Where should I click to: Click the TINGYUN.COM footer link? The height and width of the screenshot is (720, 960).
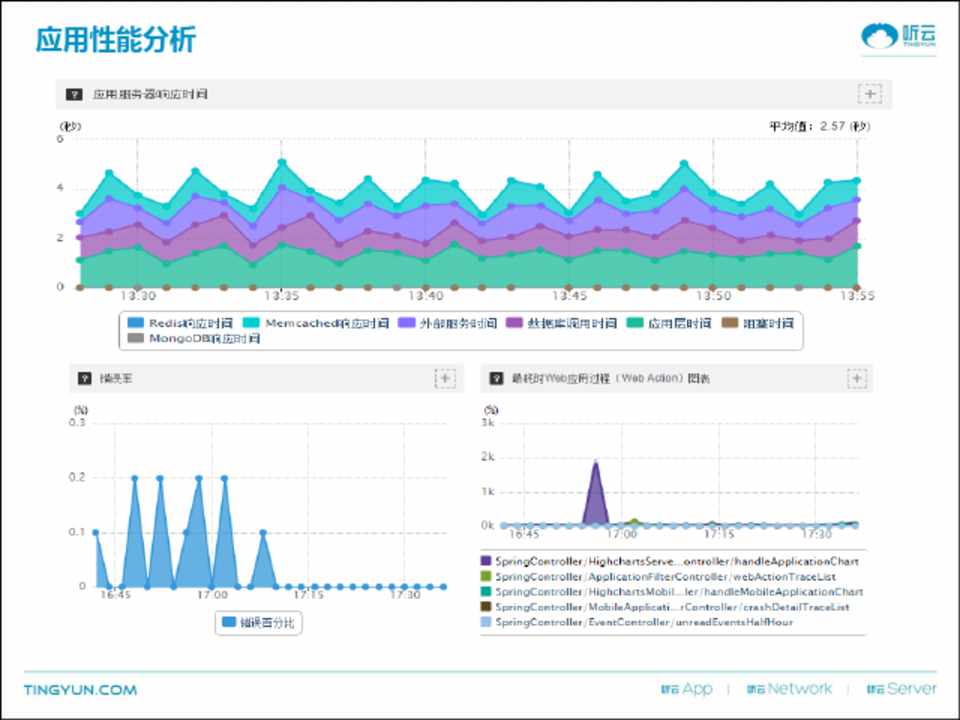[80, 690]
